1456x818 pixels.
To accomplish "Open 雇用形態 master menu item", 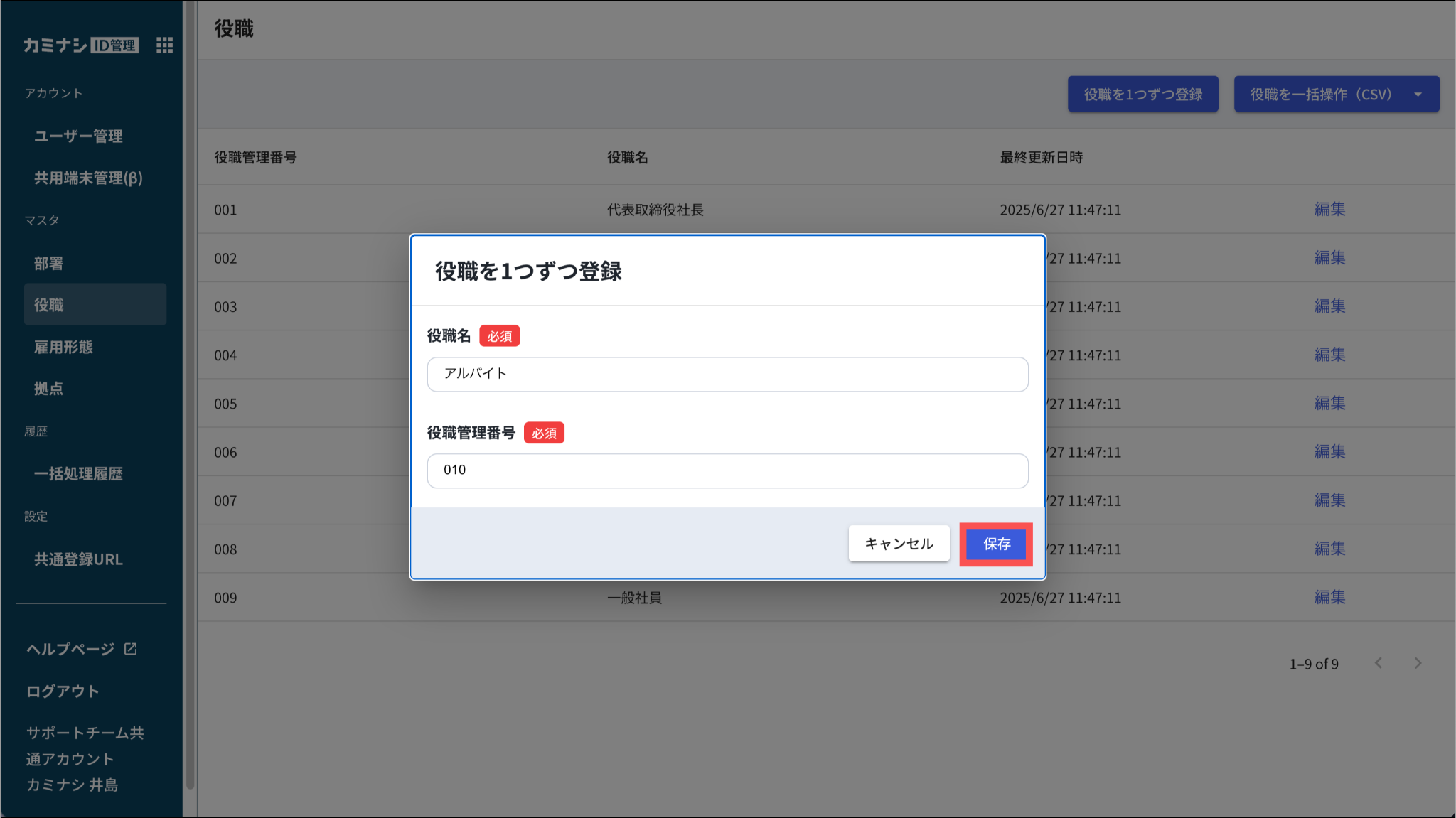I will pos(64,348).
